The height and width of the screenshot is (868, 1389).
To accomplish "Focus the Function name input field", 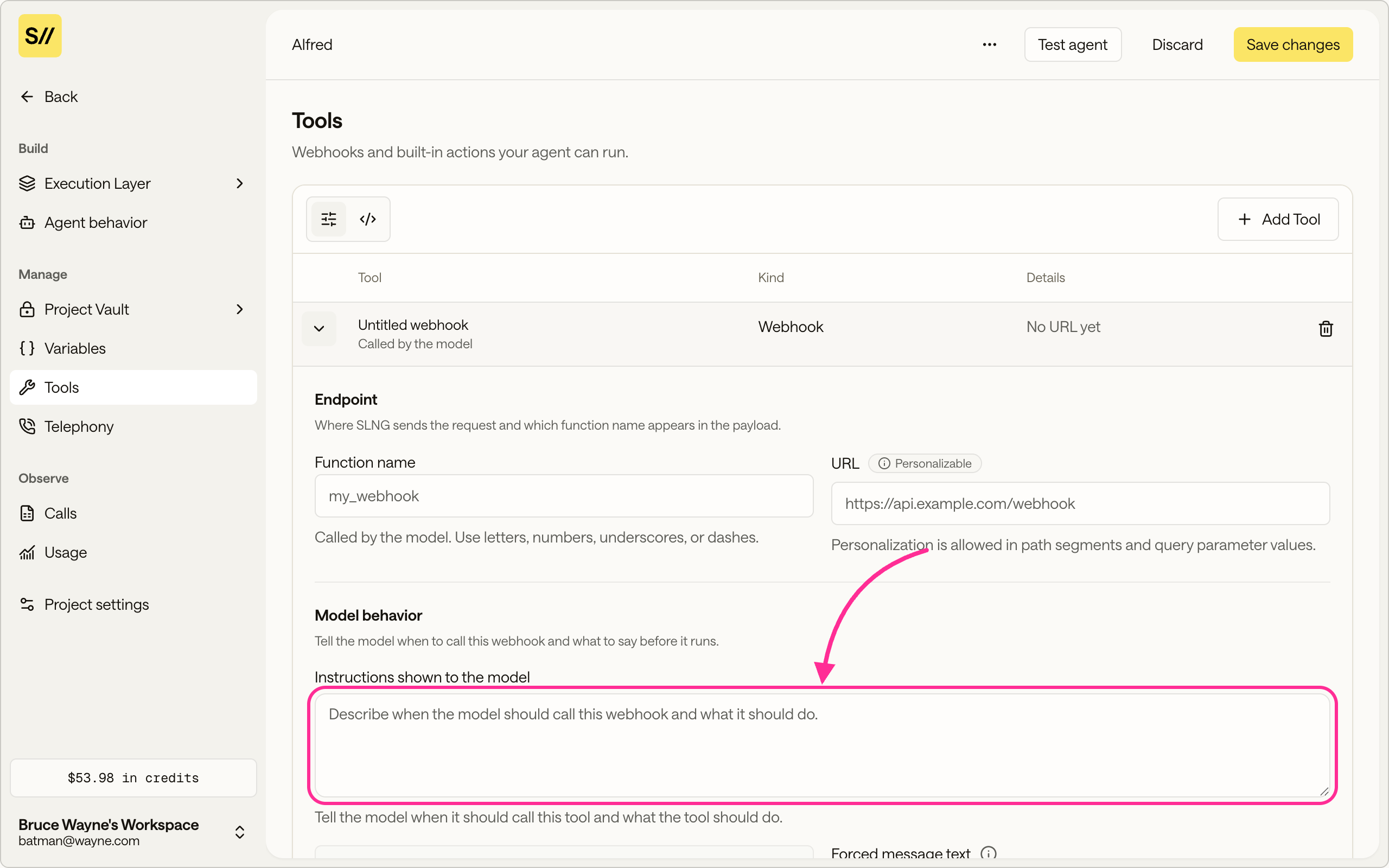I will [x=564, y=495].
